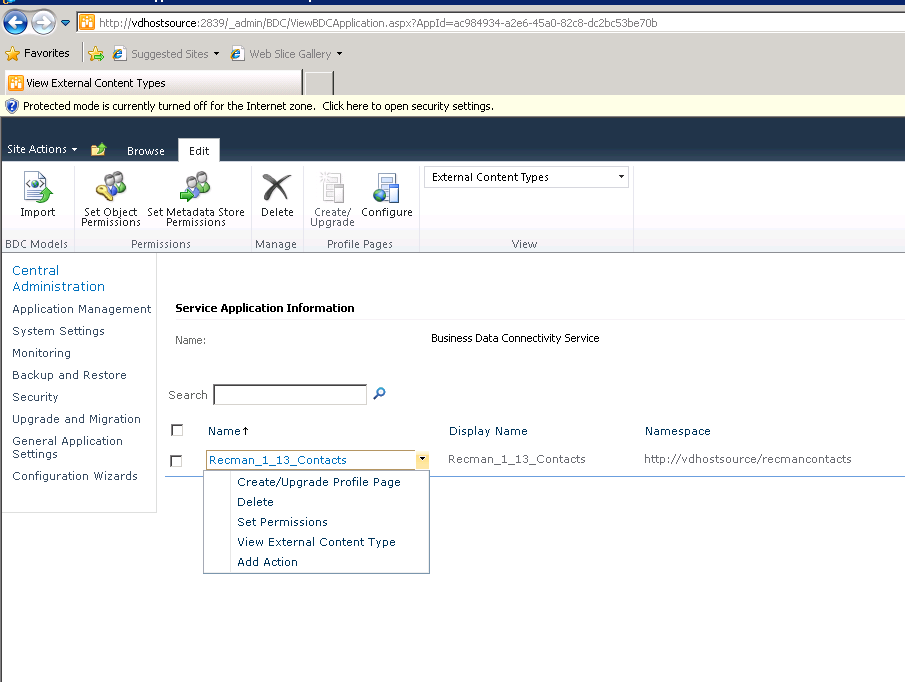Screen dimensions: 905x682
Task: Open the blank new browser tab
Action: tap(319, 83)
